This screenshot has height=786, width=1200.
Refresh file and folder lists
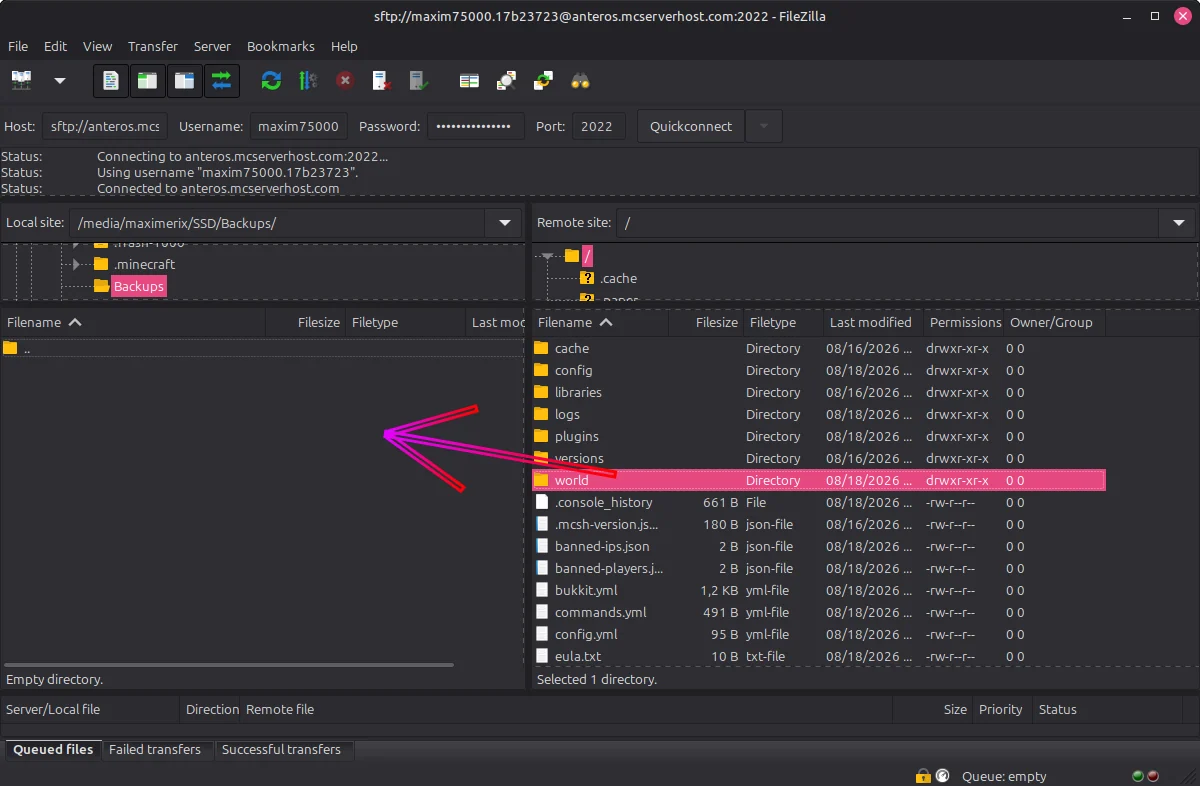click(x=271, y=81)
